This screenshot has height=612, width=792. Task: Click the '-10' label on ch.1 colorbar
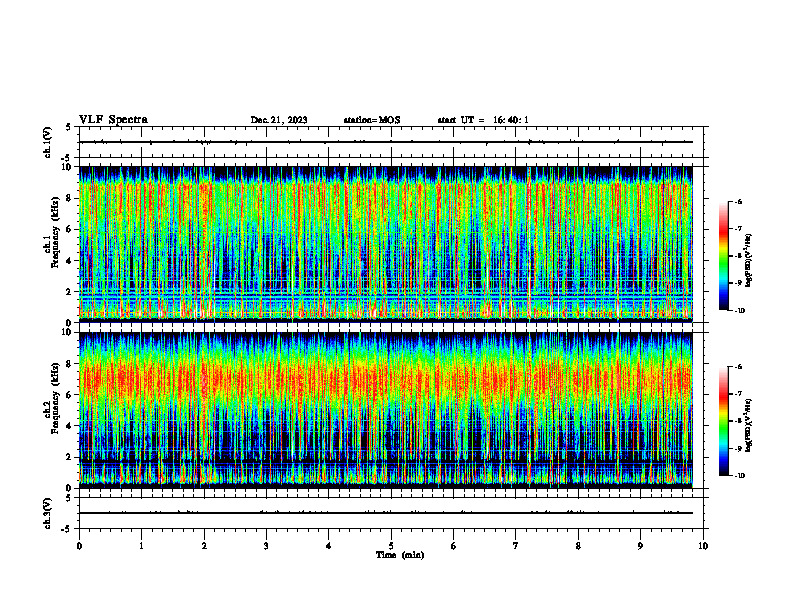point(740,310)
